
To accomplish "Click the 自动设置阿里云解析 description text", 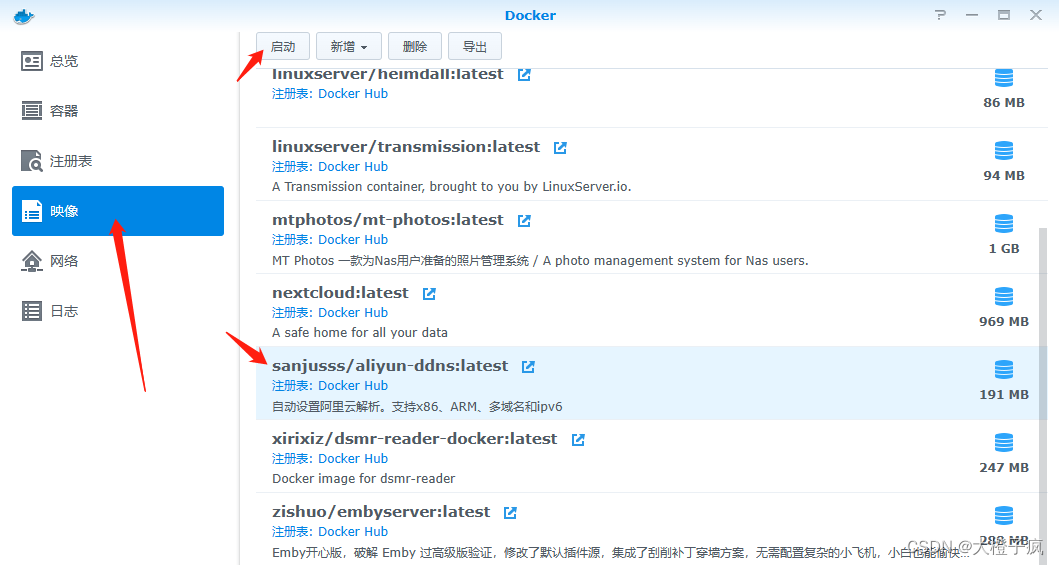I will click(417, 406).
